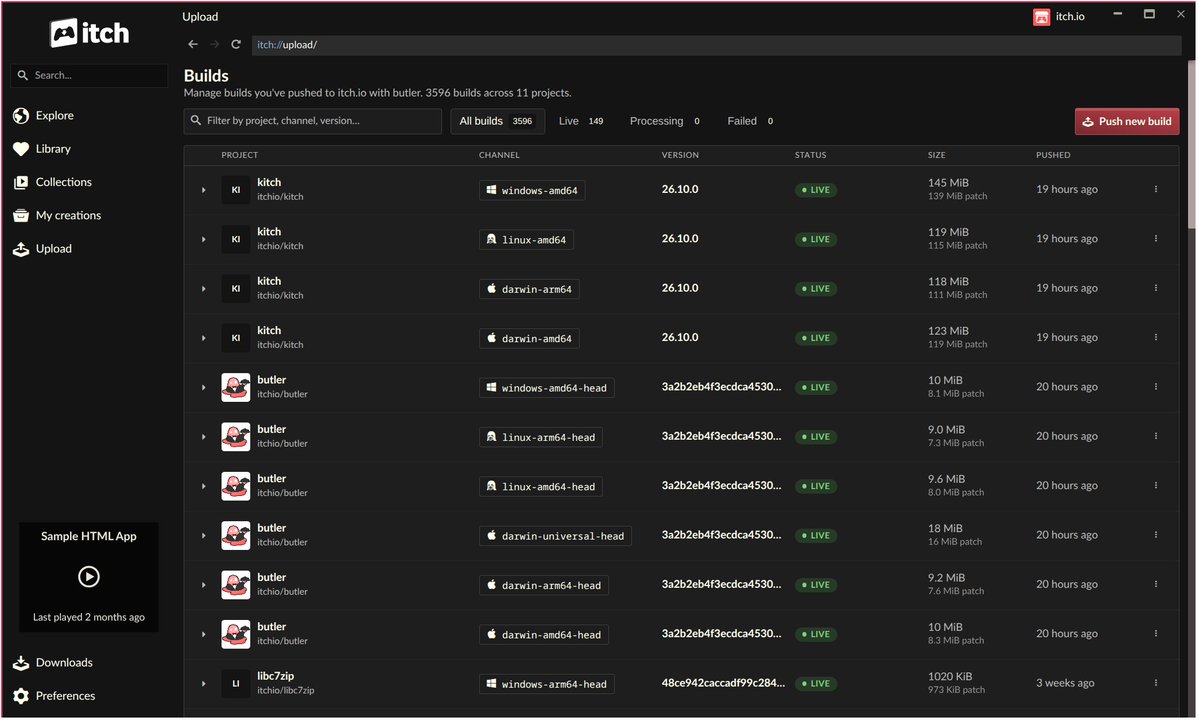
Task: Switch to Live builds tab
Action: tap(581, 122)
